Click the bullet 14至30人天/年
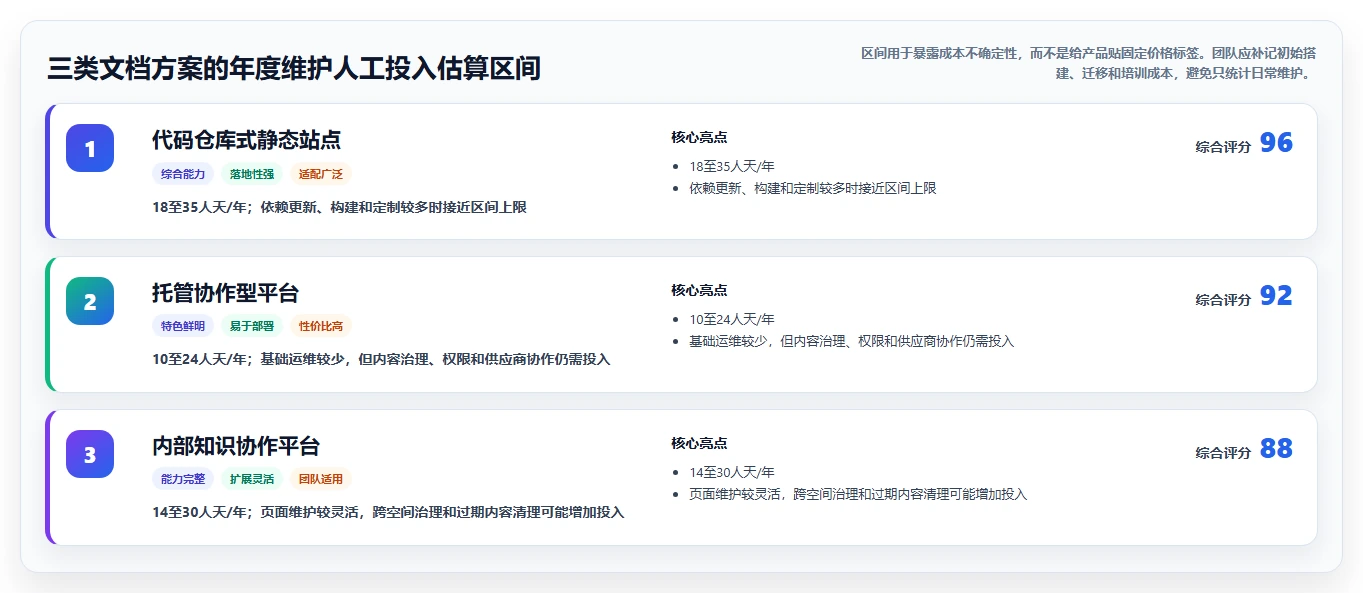The image size is (1363, 593). coord(732,472)
